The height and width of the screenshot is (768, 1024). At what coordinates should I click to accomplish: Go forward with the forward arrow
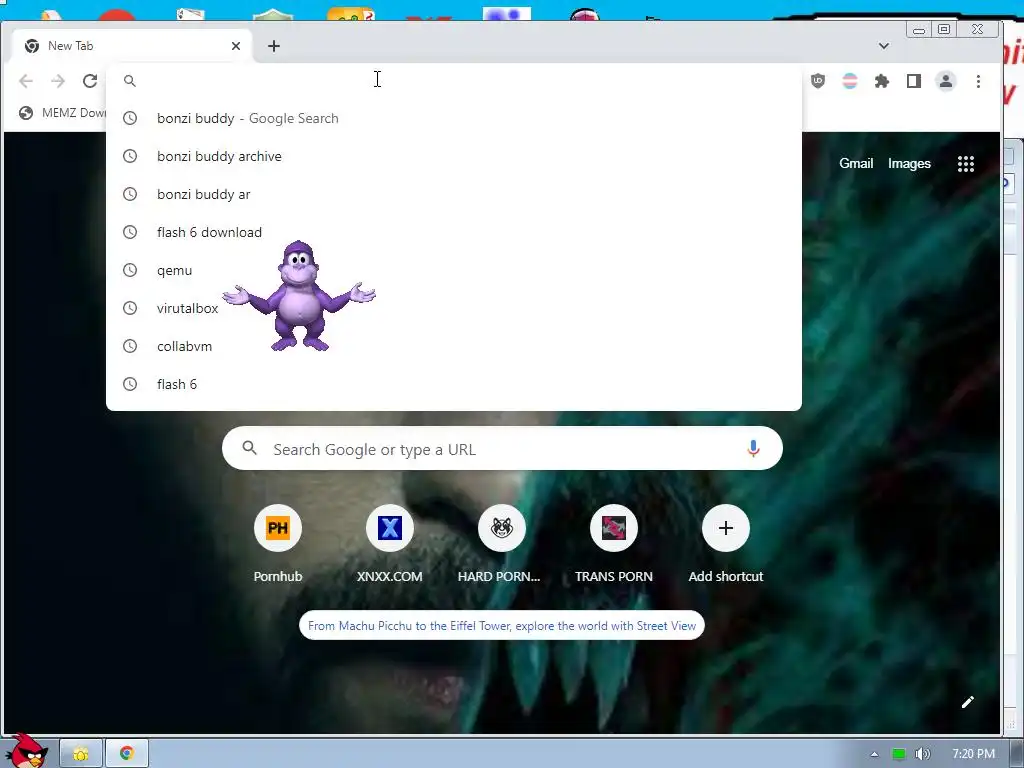[58, 81]
